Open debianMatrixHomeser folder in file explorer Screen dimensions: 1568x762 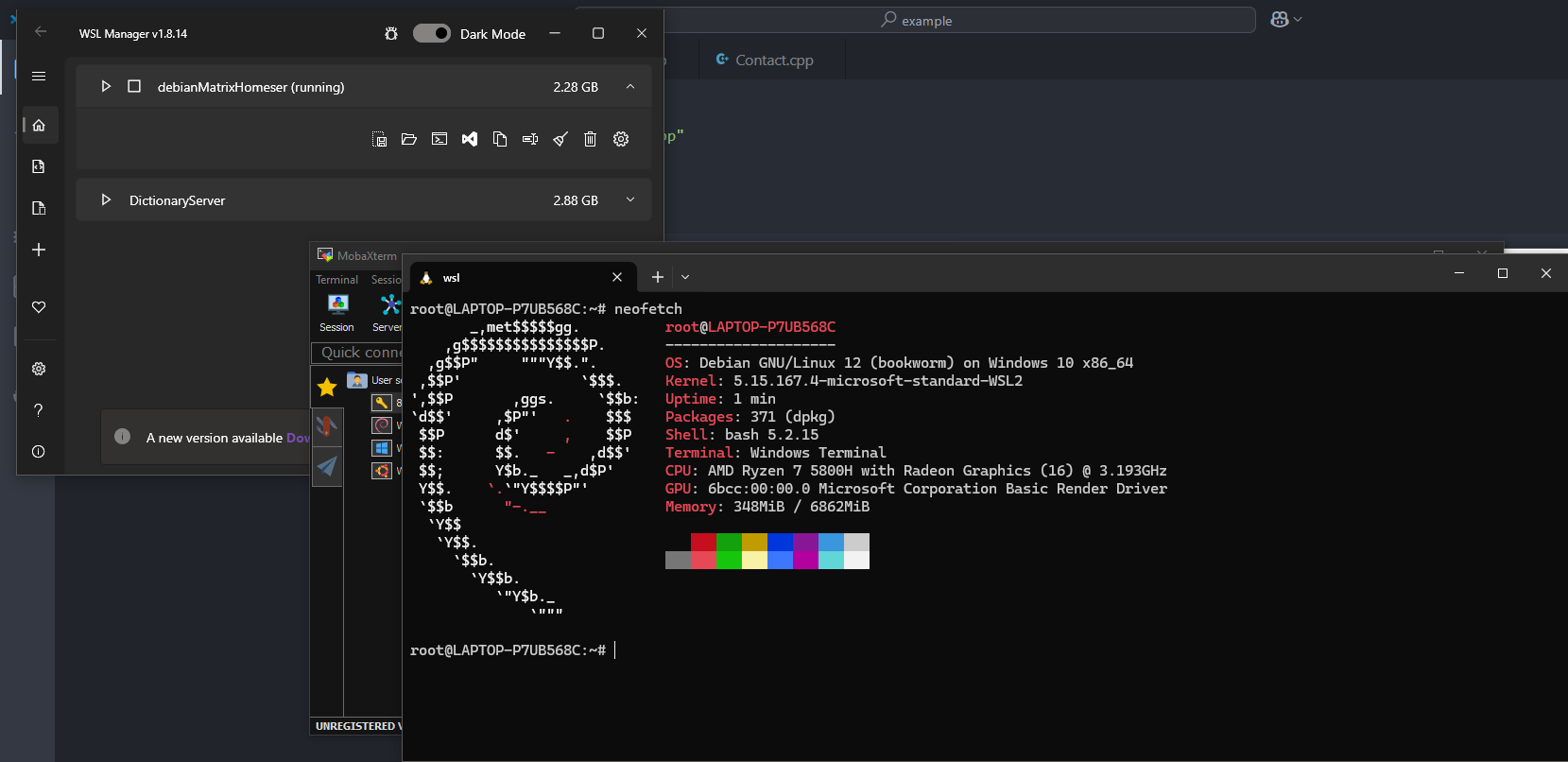(409, 139)
